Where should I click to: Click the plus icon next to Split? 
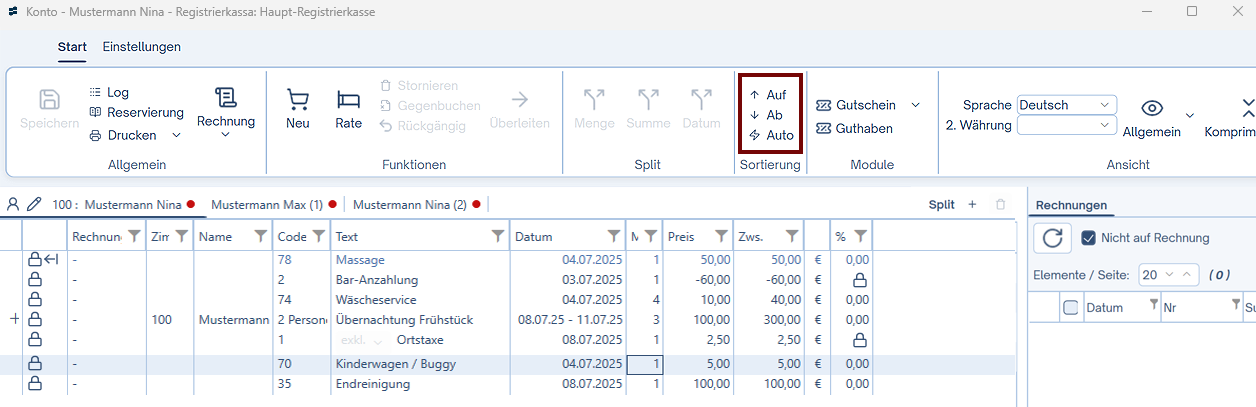(972, 204)
